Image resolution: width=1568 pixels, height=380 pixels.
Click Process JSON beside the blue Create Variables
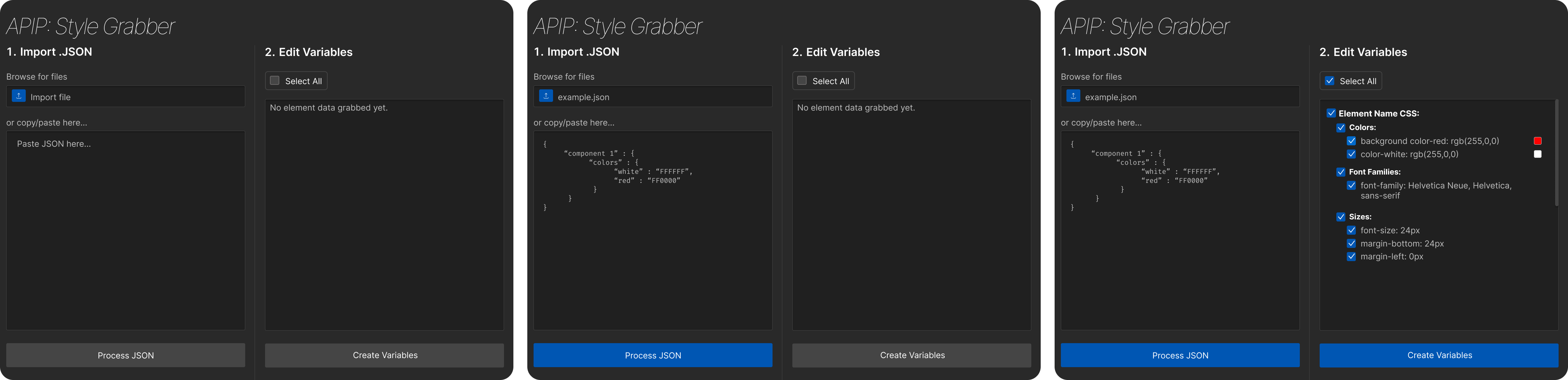tap(1180, 355)
